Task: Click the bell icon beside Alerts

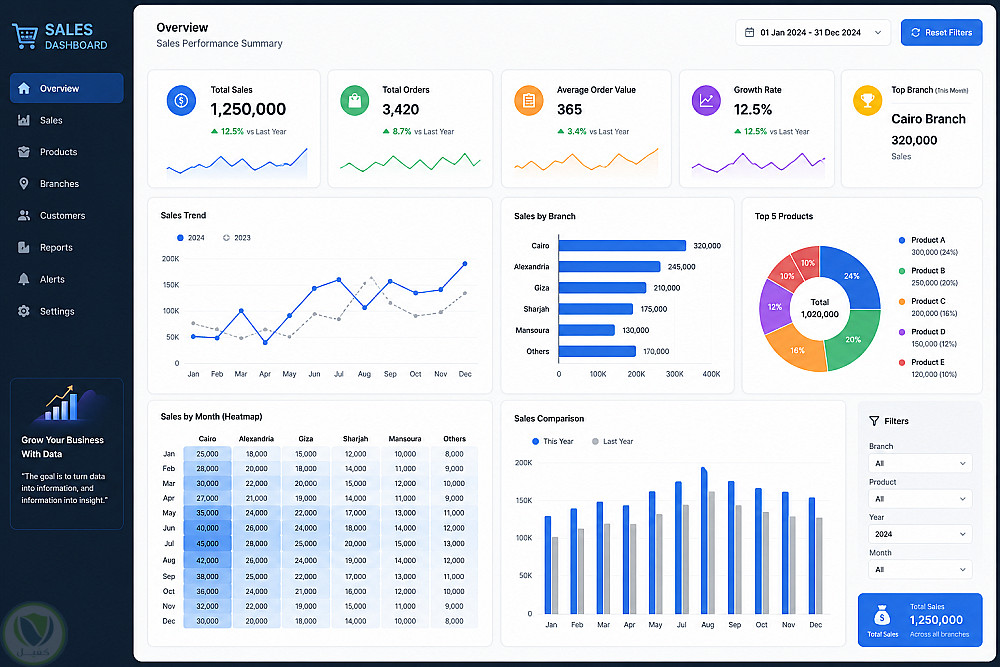Action: 24,279
